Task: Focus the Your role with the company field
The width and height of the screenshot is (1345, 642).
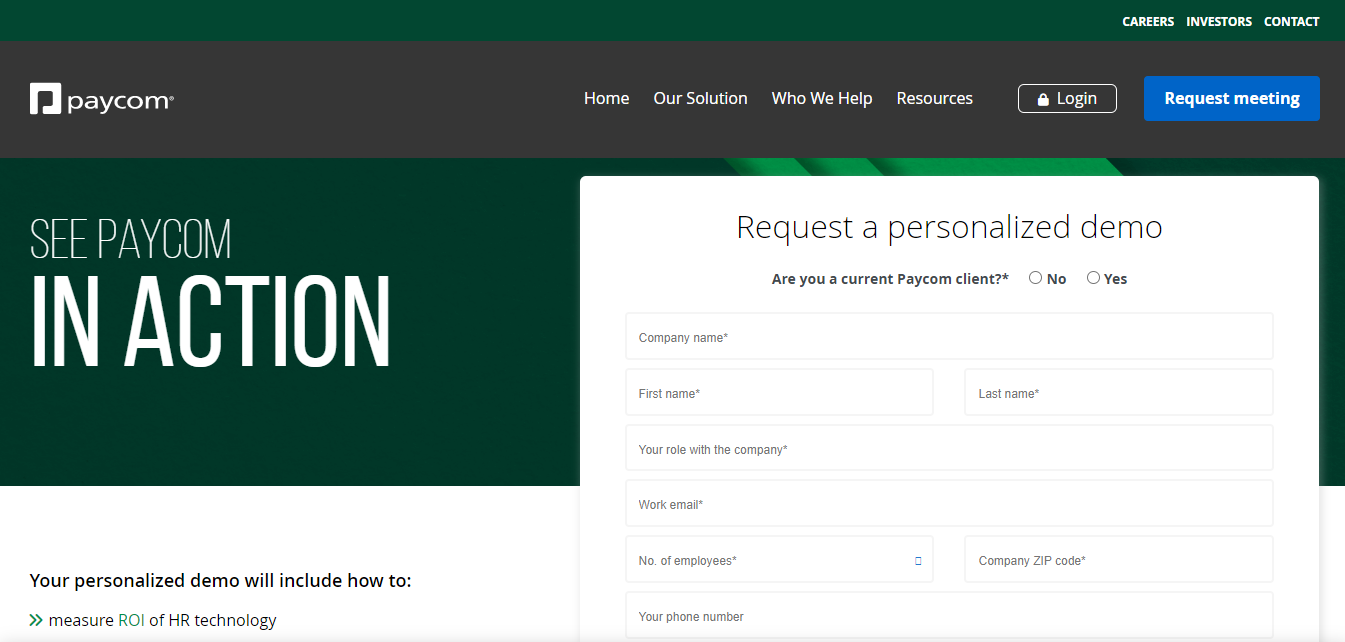Action: pyautogui.click(x=949, y=449)
